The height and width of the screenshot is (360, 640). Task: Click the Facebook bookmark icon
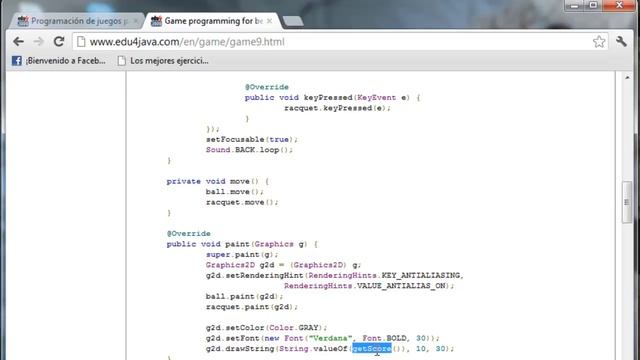17,61
